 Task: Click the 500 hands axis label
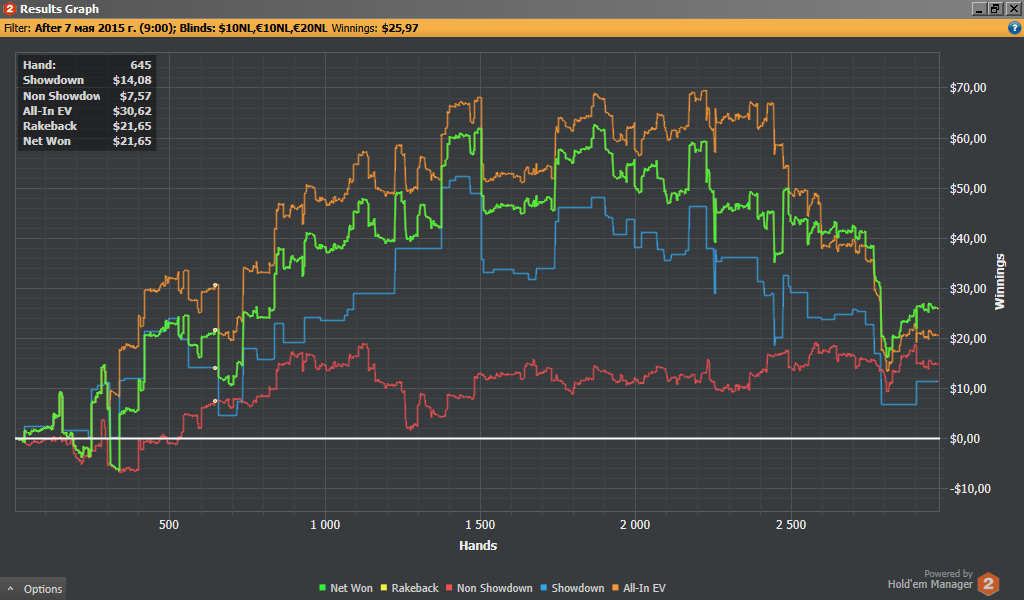[x=168, y=524]
